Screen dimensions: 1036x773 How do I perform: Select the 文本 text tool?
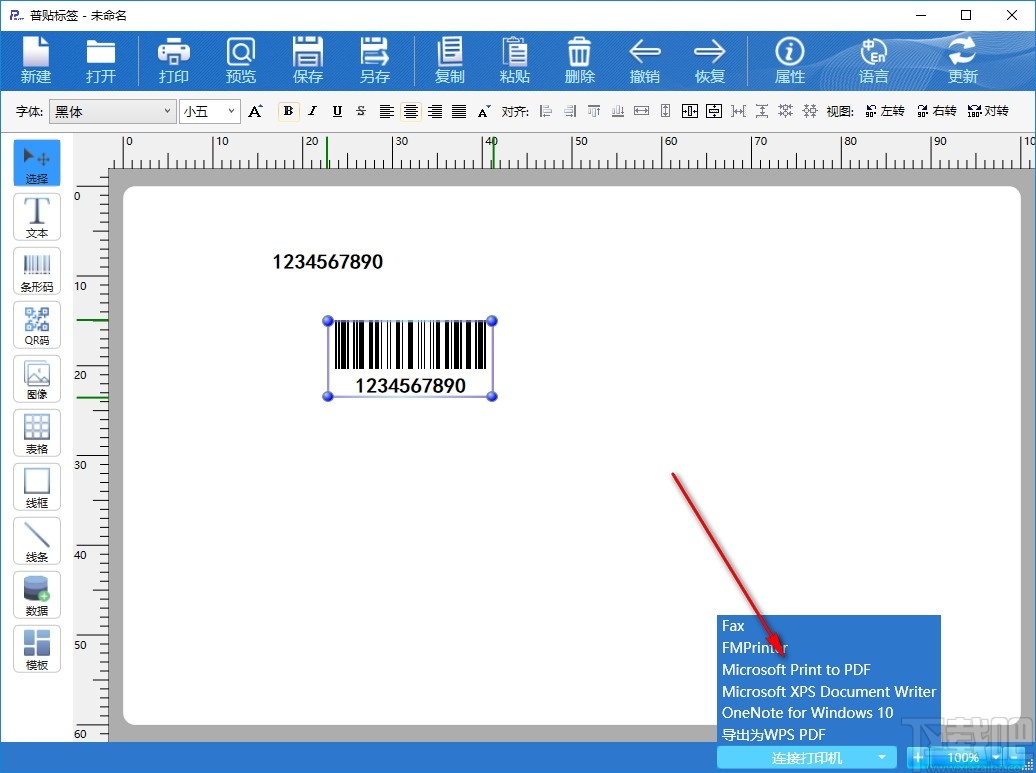pyautogui.click(x=36, y=217)
